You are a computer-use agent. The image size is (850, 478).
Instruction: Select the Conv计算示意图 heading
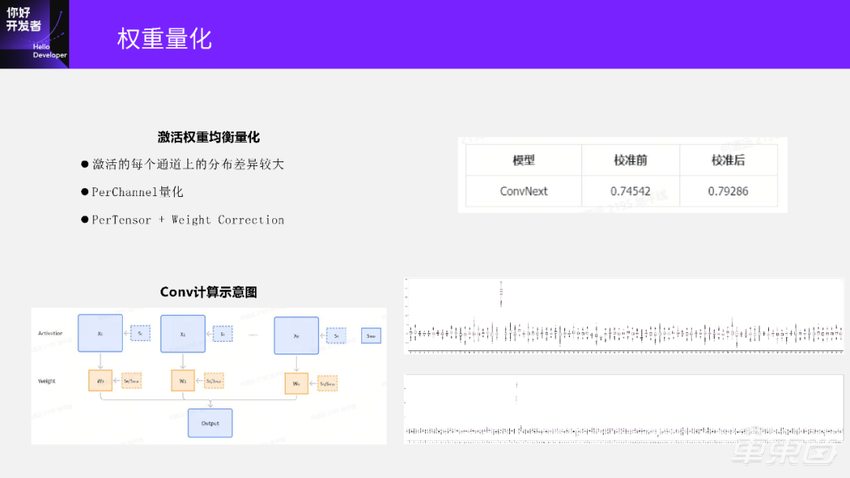point(209,292)
